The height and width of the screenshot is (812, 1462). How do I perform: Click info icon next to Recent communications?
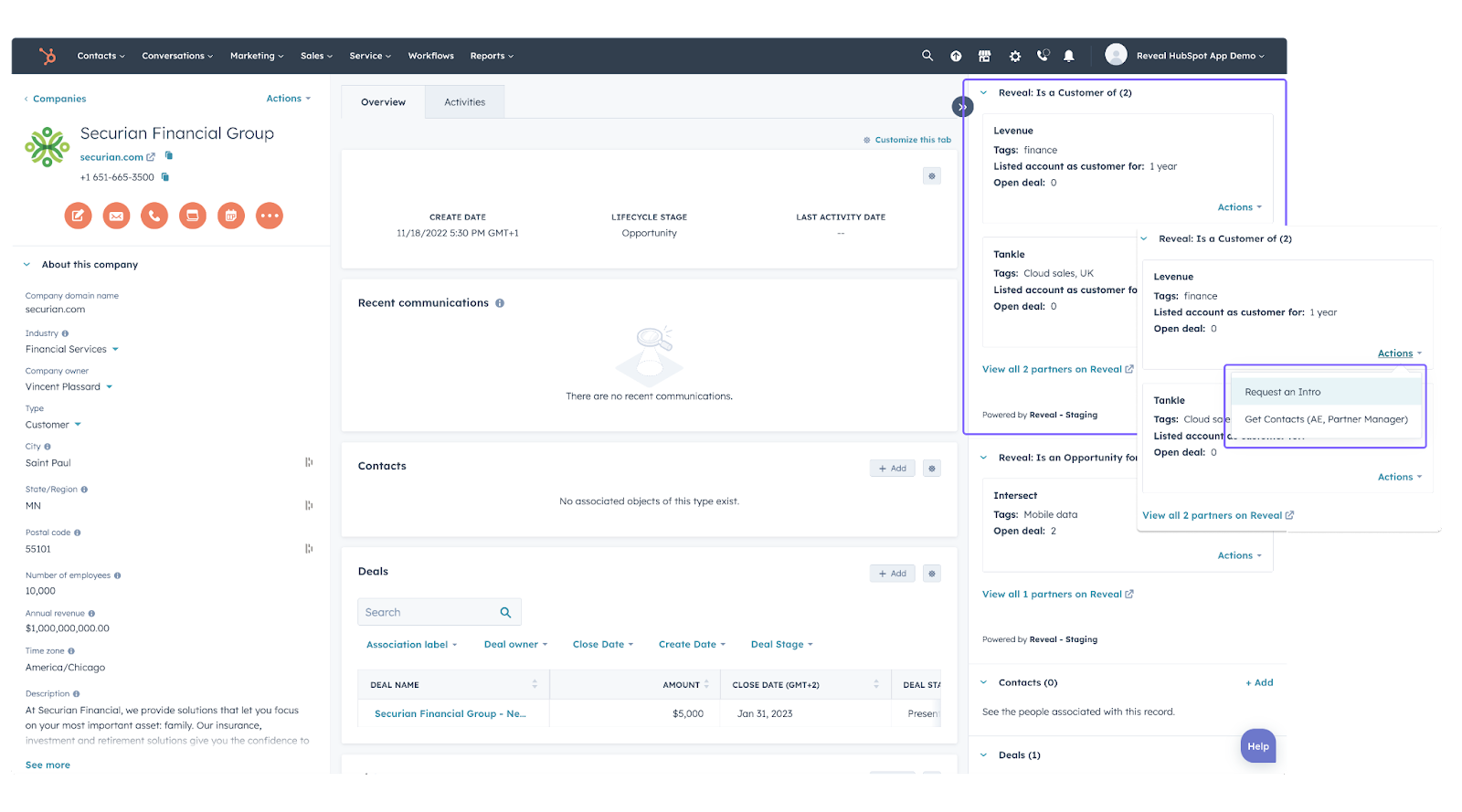pyautogui.click(x=500, y=303)
